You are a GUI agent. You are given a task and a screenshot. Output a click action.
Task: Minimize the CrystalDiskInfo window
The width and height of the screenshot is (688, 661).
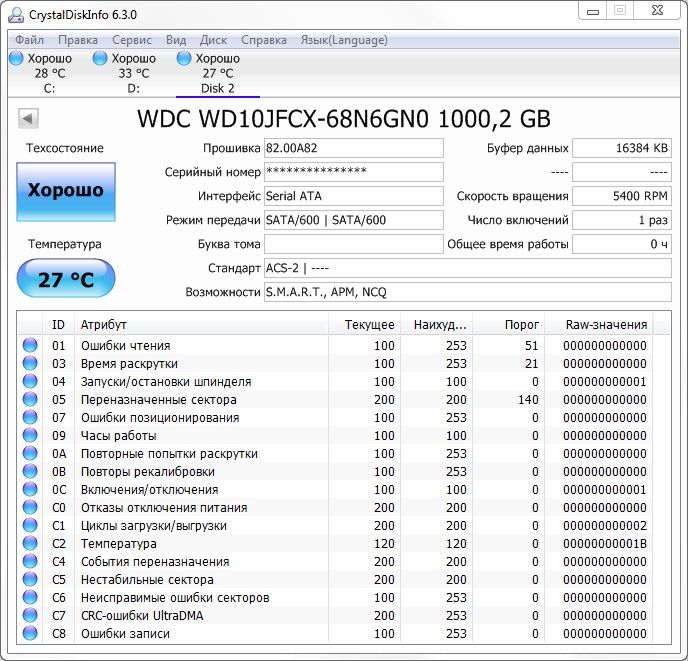[x=593, y=11]
